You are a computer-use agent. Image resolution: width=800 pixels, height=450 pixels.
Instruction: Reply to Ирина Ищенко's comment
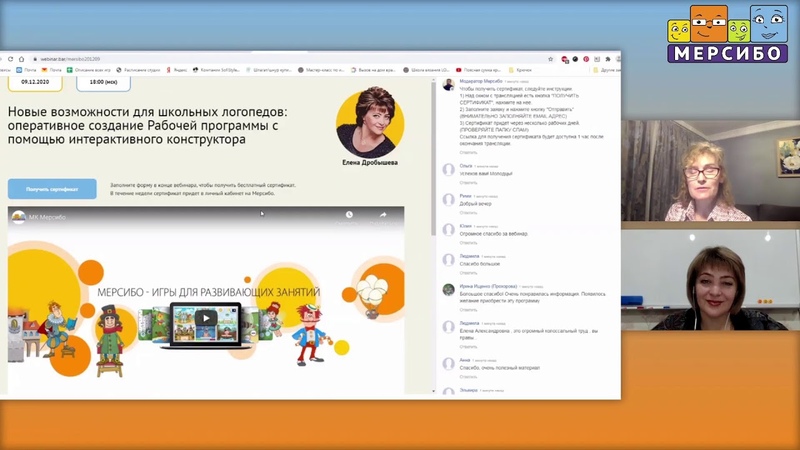[x=468, y=310]
